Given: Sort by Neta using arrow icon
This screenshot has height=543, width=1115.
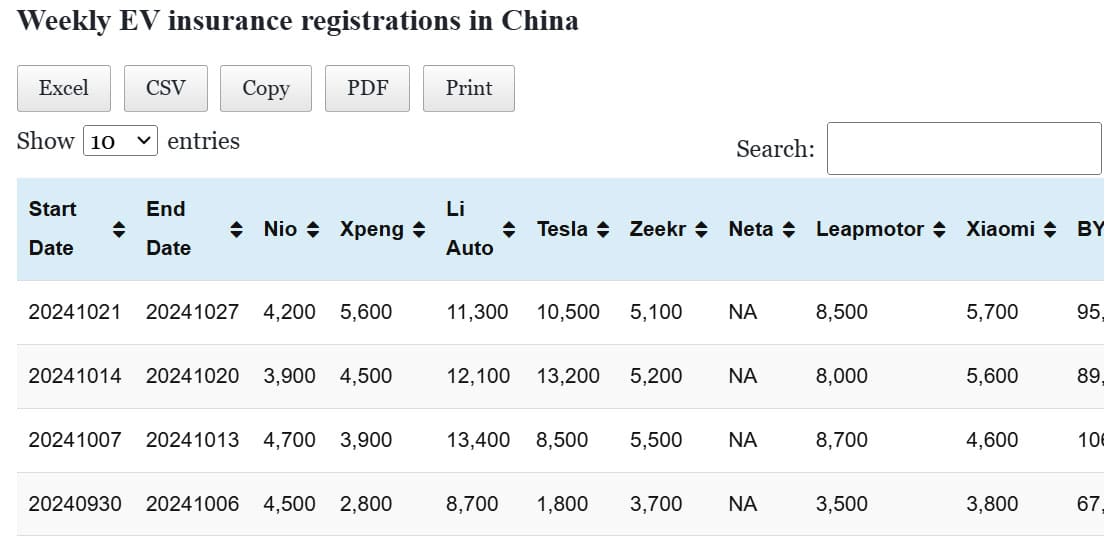Looking at the screenshot, I should (789, 229).
